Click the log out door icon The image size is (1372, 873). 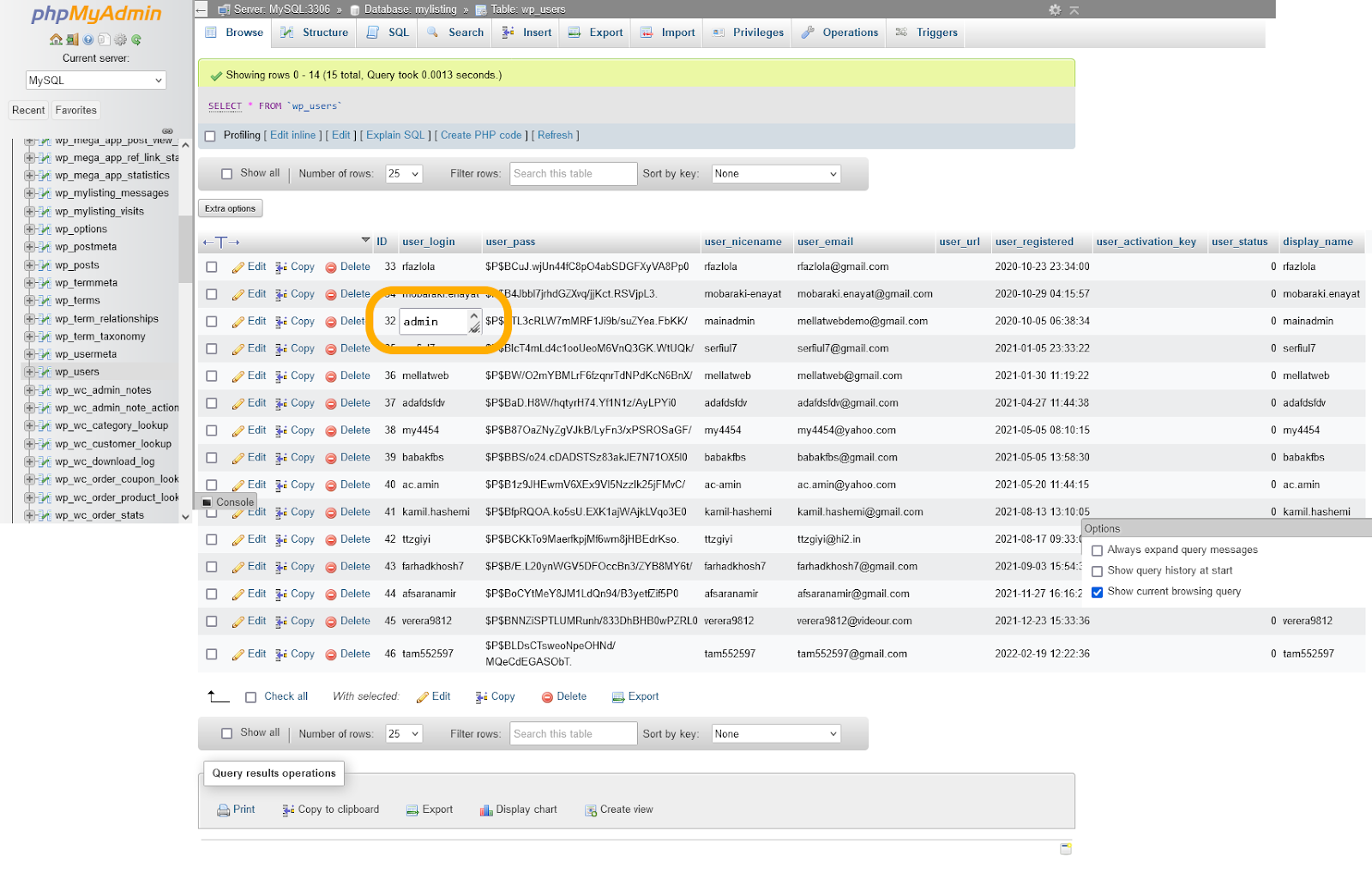pos(72,39)
